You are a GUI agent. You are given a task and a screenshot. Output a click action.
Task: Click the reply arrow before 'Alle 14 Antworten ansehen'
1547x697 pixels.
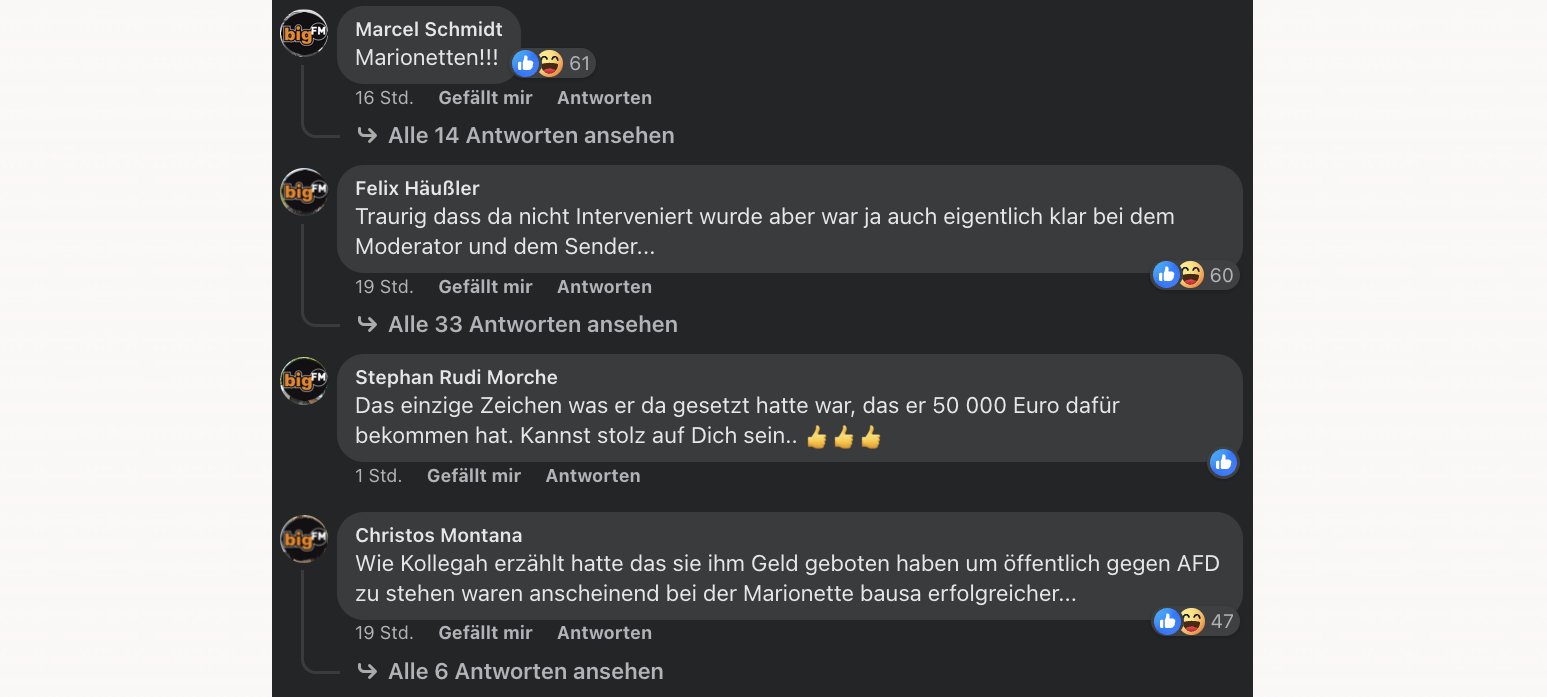click(x=367, y=134)
